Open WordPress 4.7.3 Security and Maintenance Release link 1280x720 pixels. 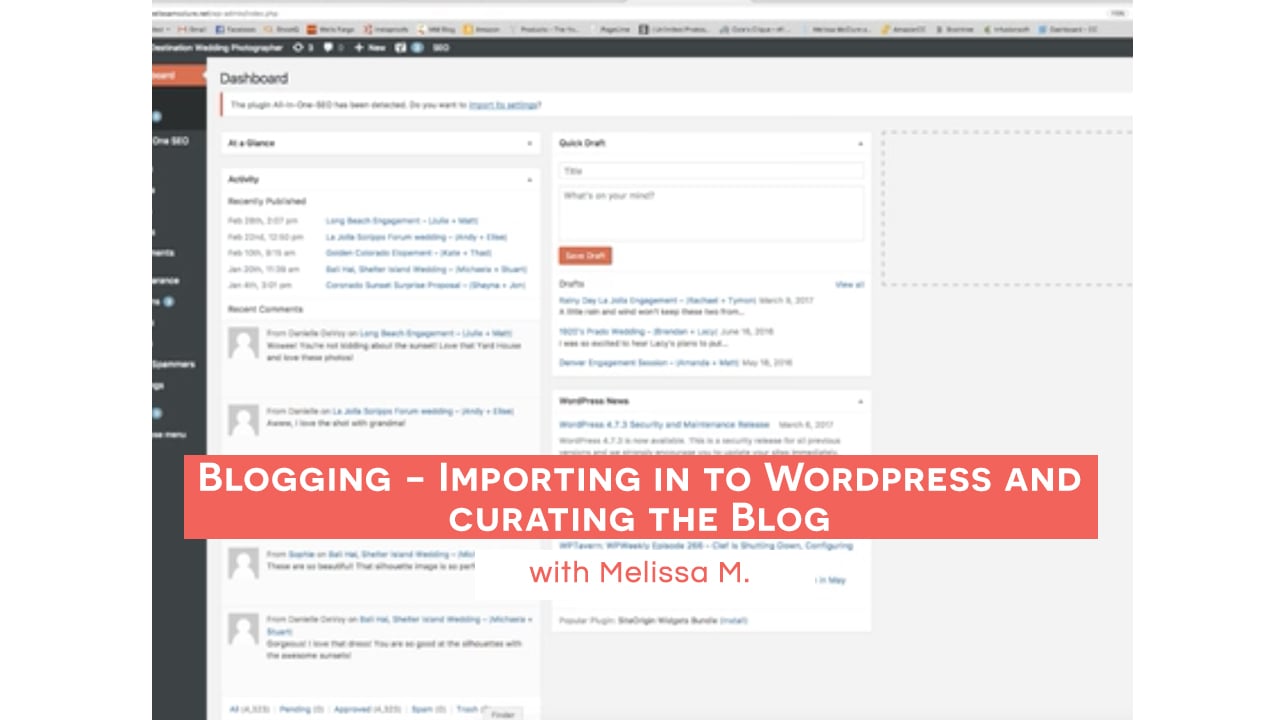664,424
